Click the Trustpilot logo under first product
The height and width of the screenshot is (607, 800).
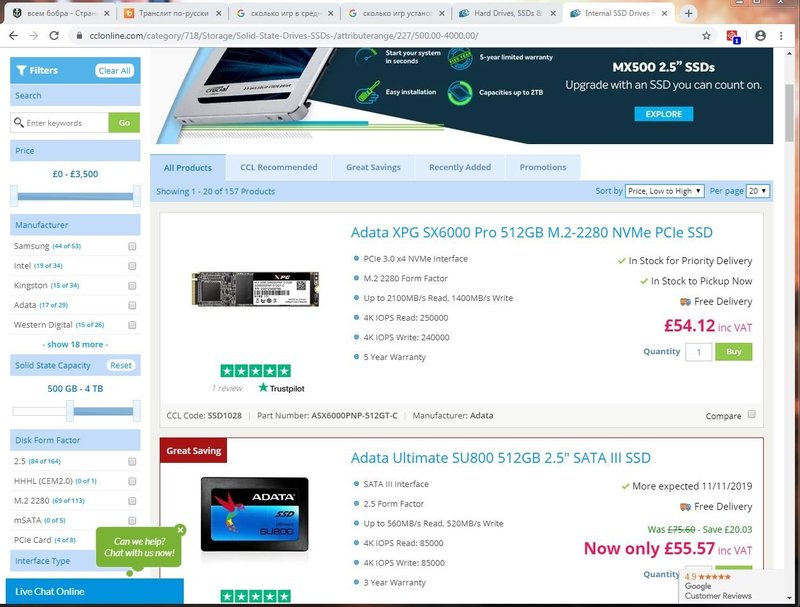(x=281, y=387)
